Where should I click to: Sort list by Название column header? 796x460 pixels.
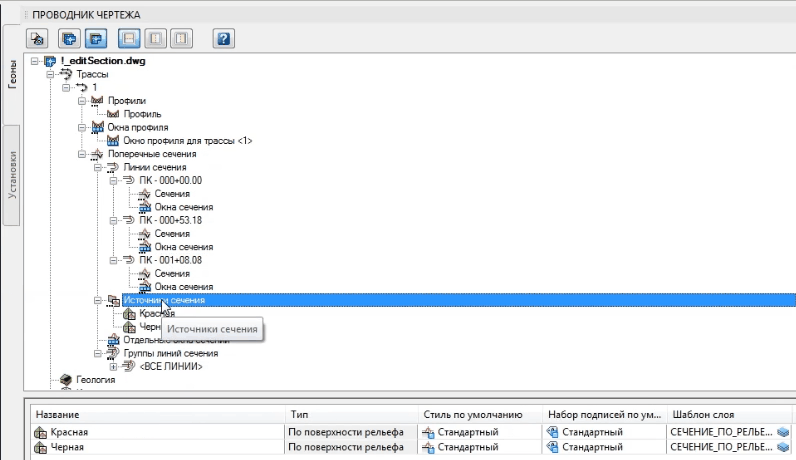click(x=58, y=413)
